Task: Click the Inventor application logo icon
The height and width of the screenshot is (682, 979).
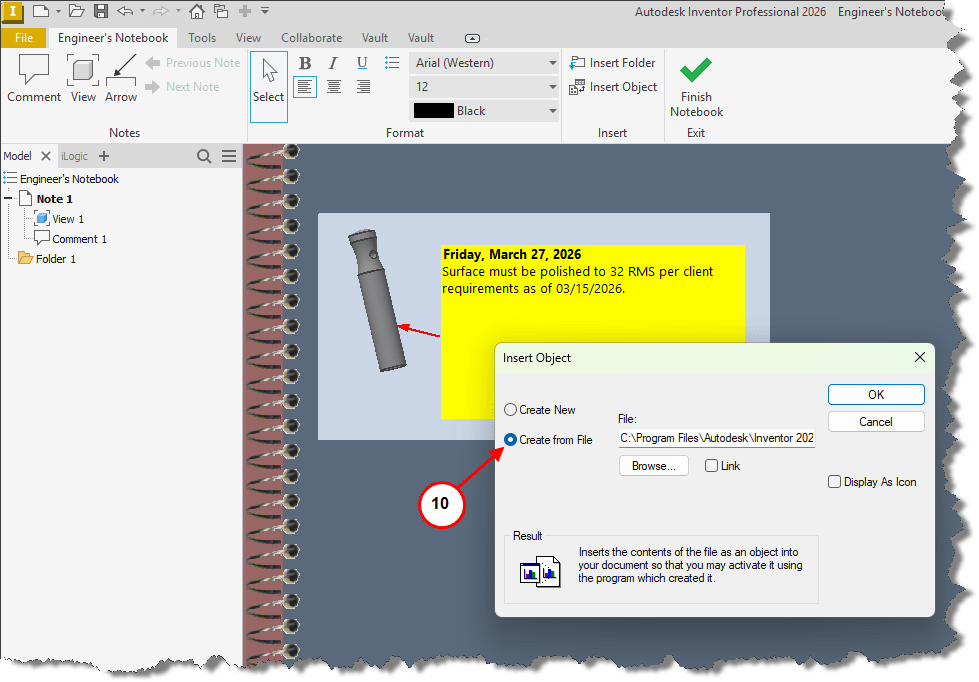Action: [x=12, y=11]
